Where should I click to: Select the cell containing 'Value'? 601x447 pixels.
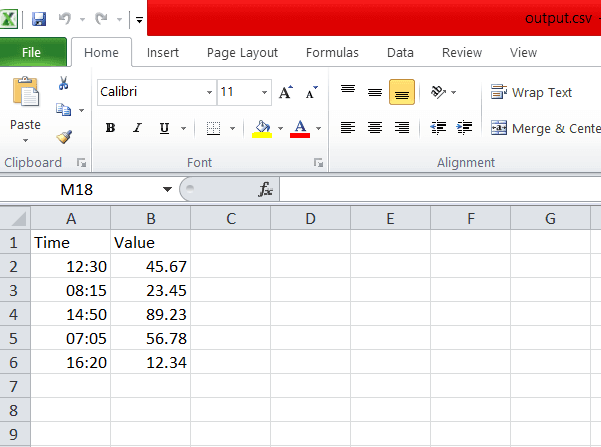[x=151, y=242]
